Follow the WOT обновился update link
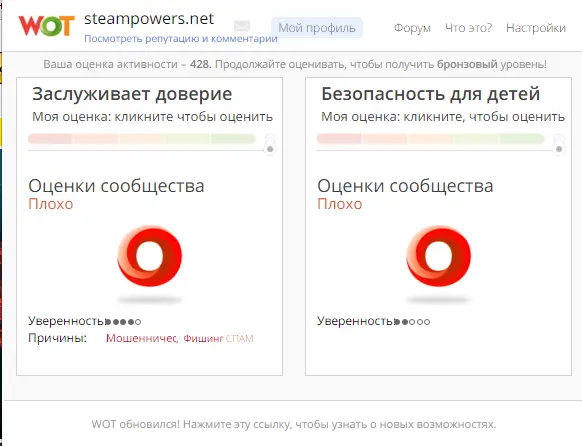This screenshot has height=446, width=582. [294, 424]
